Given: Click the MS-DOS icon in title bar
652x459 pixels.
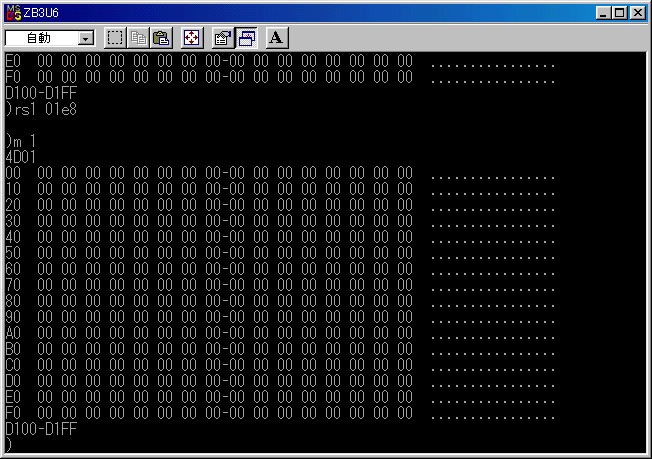Looking at the screenshot, I should pos(14,13).
